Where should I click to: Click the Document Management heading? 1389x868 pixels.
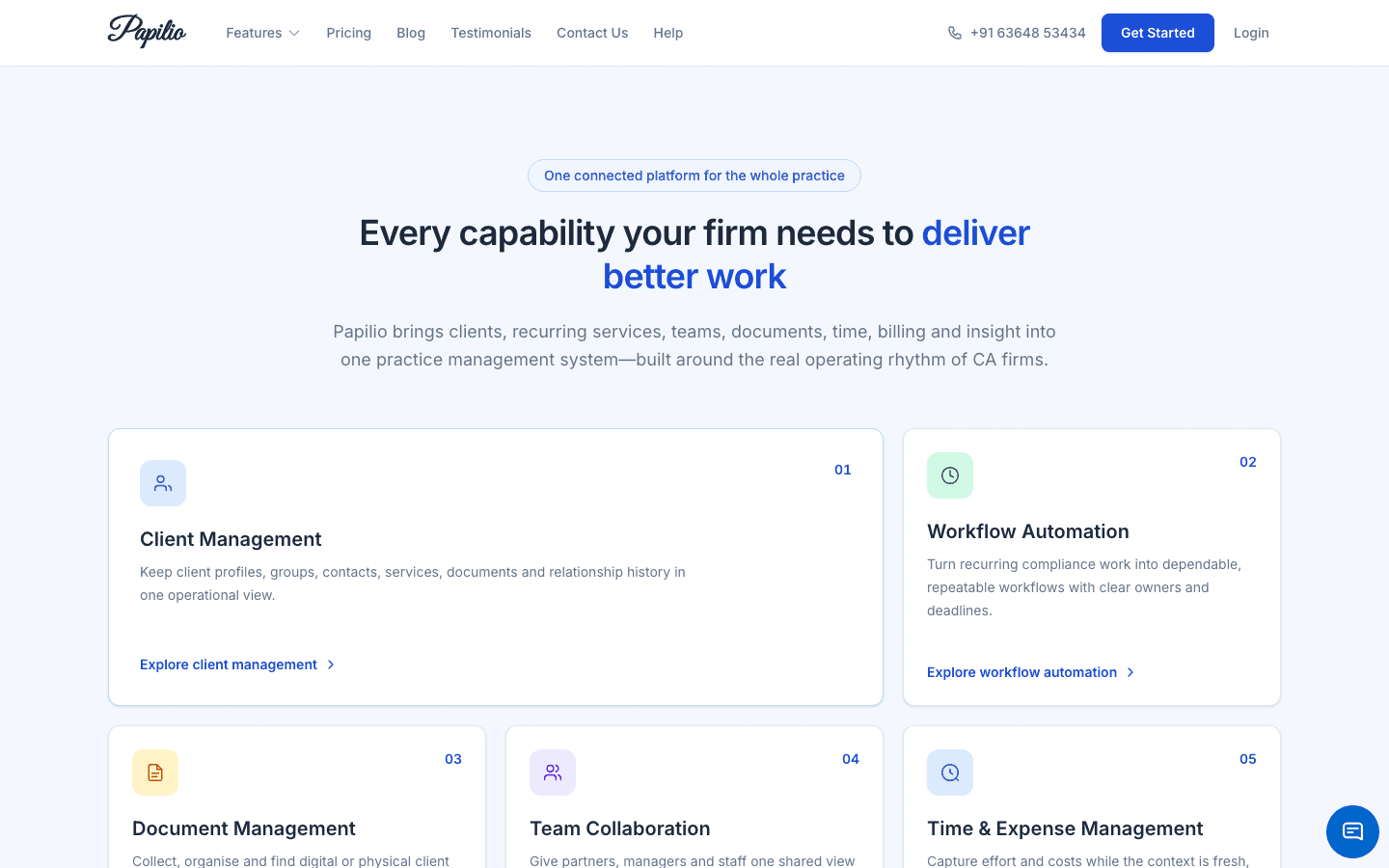click(244, 828)
